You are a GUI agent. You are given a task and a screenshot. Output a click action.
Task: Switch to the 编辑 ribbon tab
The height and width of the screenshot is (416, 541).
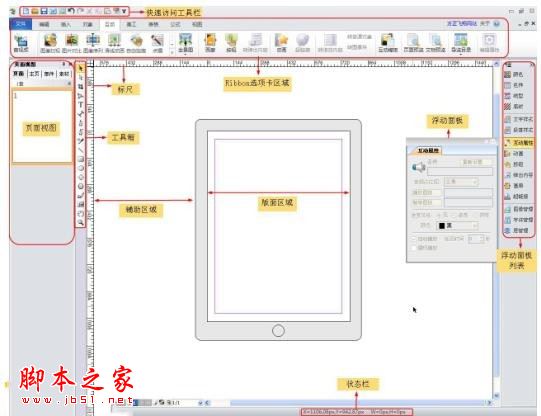[x=44, y=24]
